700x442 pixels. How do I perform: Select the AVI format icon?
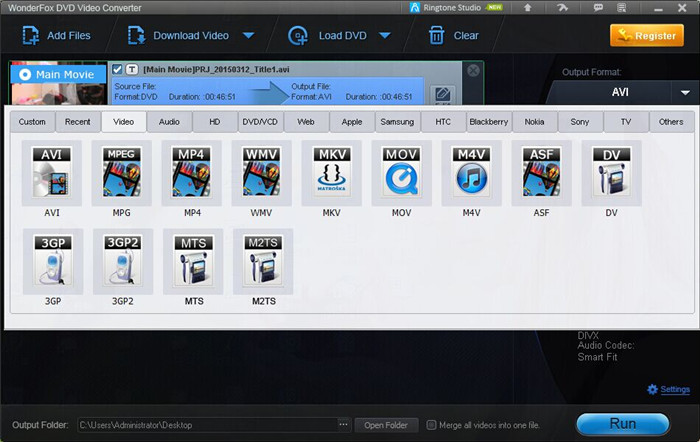coord(52,173)
